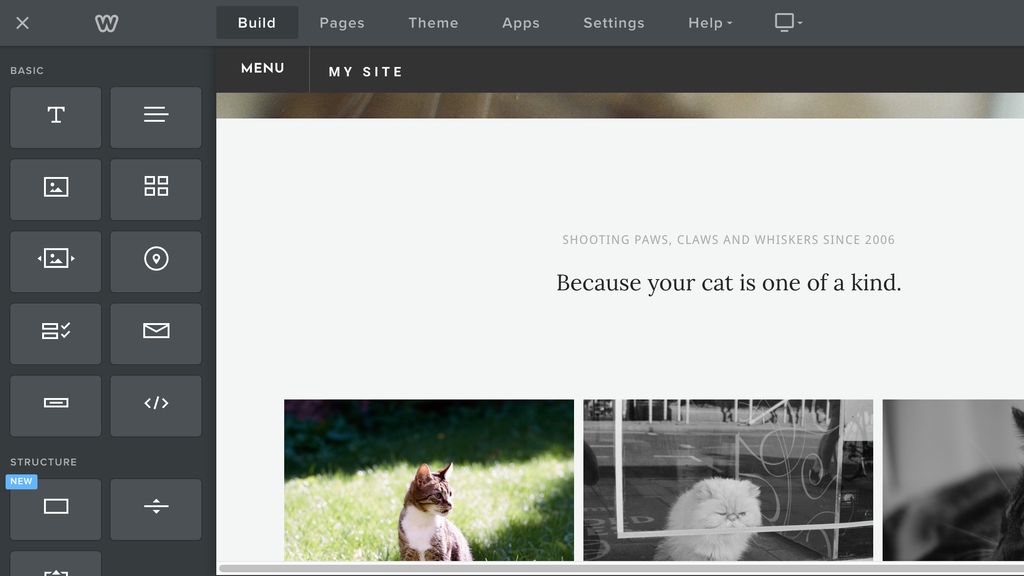Select the Map element icon
Viewport: 1024px width, 576px height.
[x=156, y=261]
